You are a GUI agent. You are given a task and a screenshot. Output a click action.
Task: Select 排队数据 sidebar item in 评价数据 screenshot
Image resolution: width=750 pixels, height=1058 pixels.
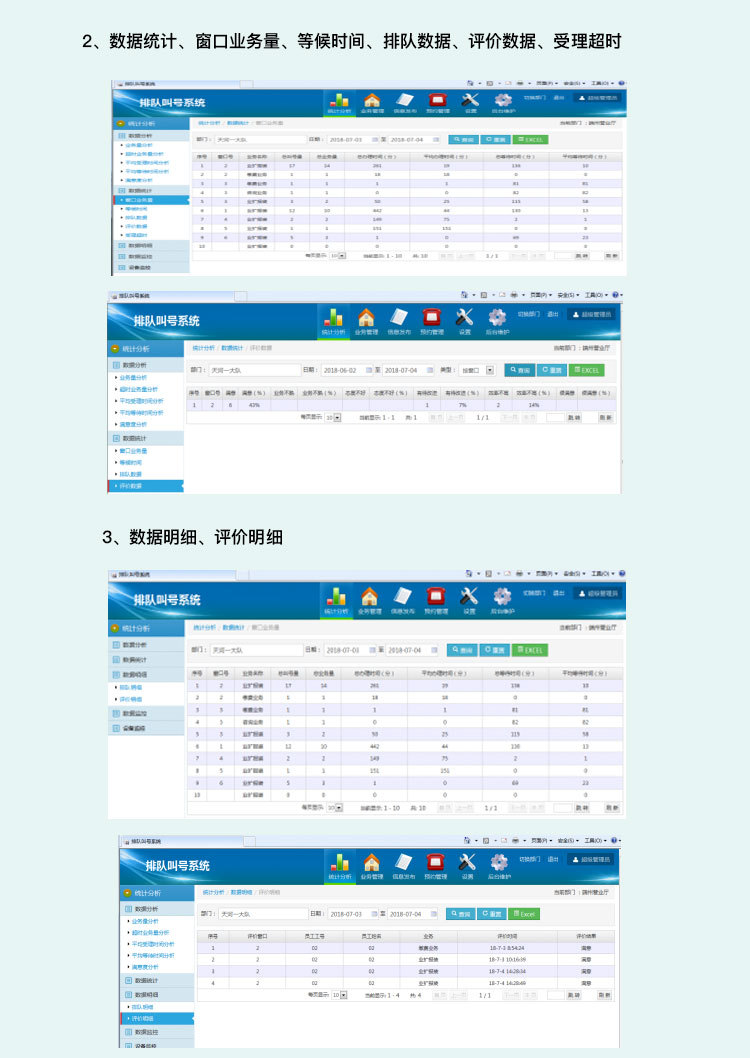(x=132, y=474)
